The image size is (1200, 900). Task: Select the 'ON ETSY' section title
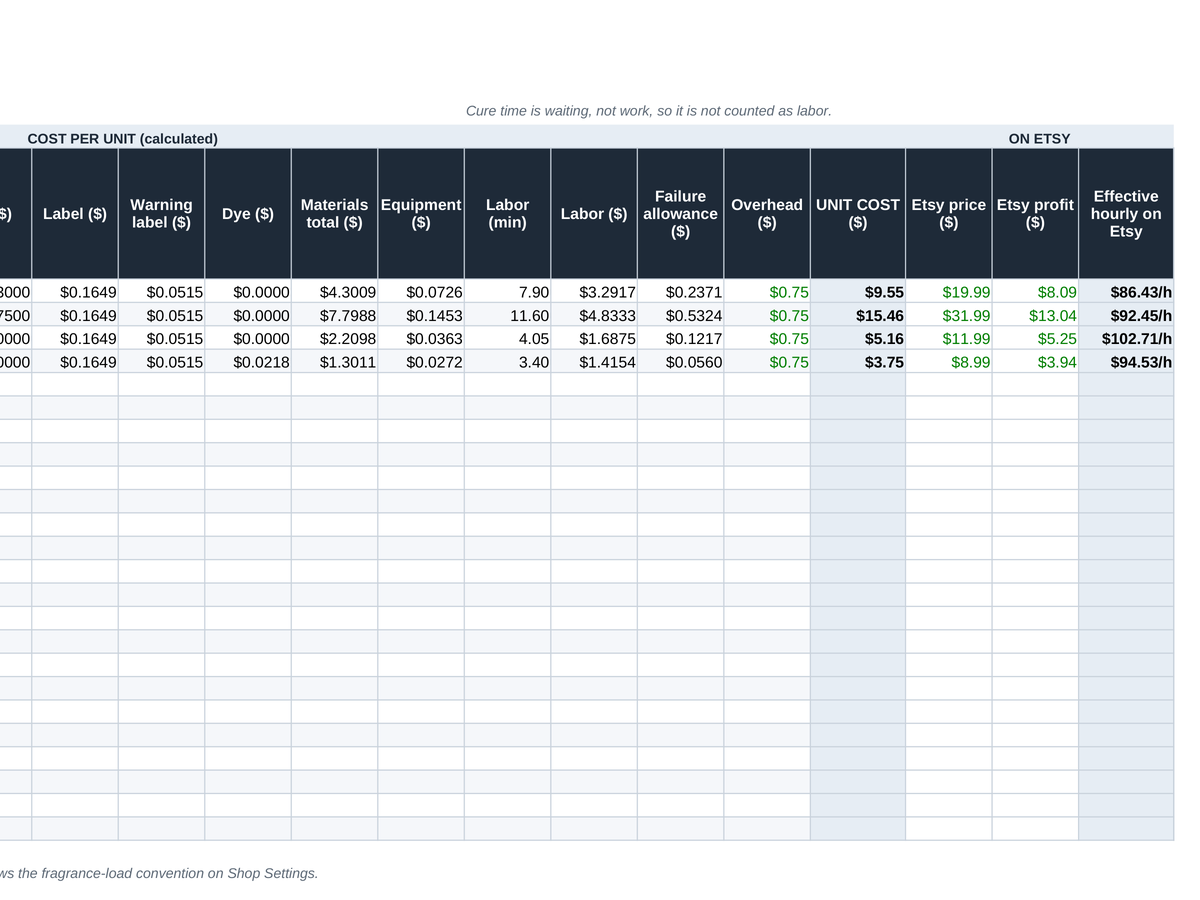pos(1039,139)
